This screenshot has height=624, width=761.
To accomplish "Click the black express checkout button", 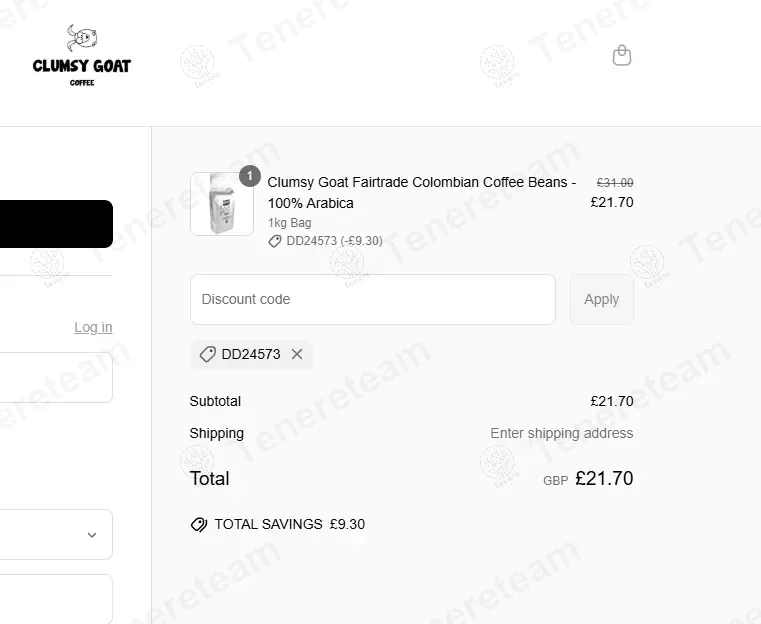I will 56,224.
